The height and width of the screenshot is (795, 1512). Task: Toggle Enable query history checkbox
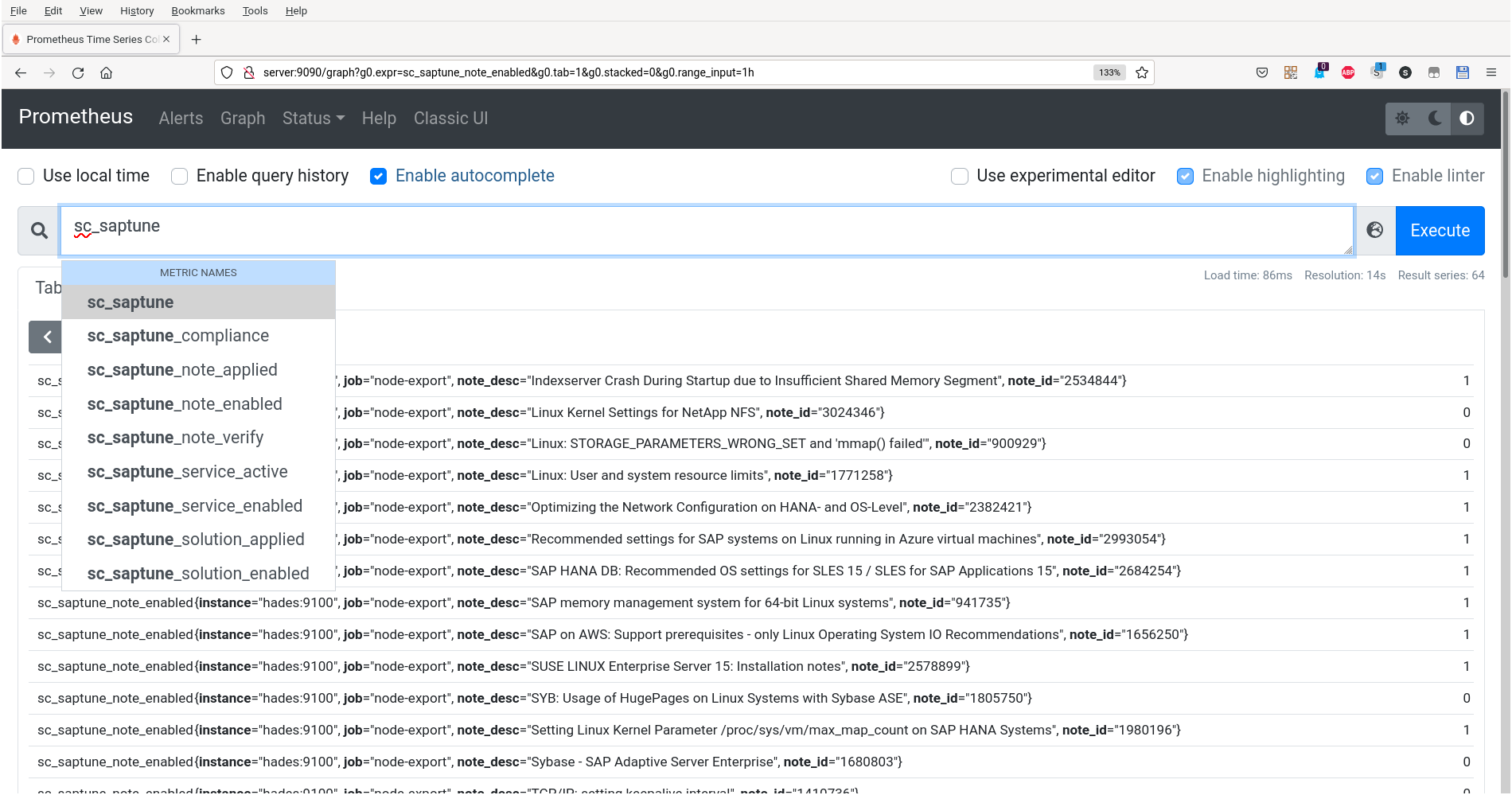tap(180, 176)
